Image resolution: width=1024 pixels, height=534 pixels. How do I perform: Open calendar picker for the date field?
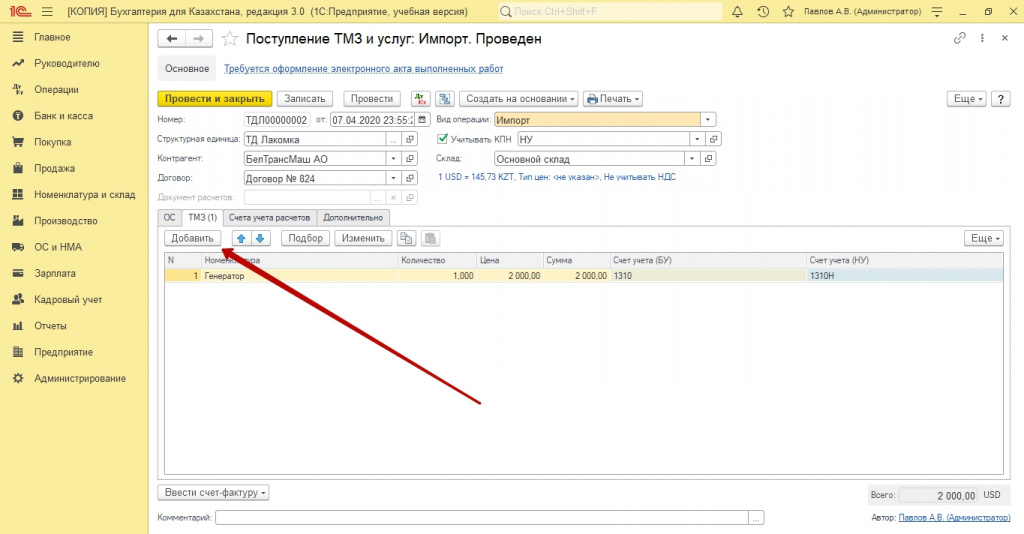423,119
